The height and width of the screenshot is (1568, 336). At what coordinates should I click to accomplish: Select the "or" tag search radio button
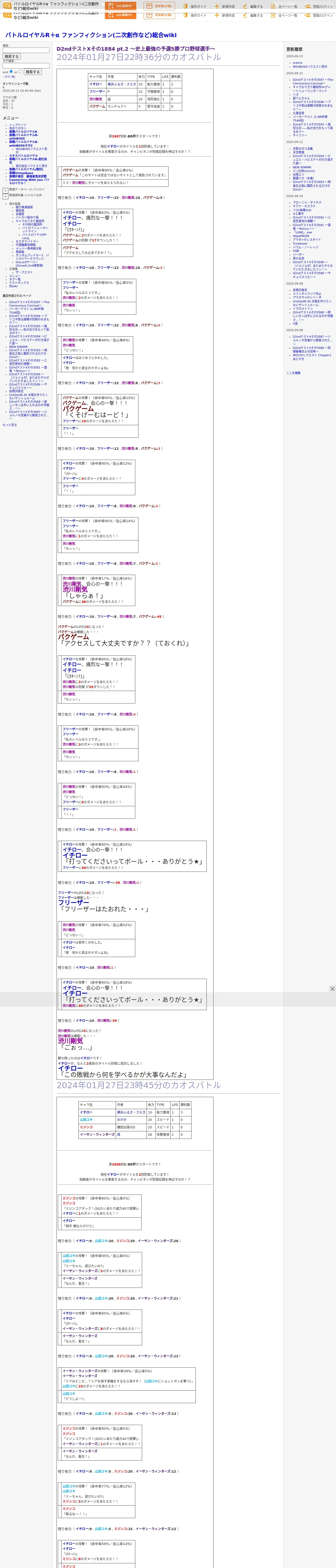20,71
